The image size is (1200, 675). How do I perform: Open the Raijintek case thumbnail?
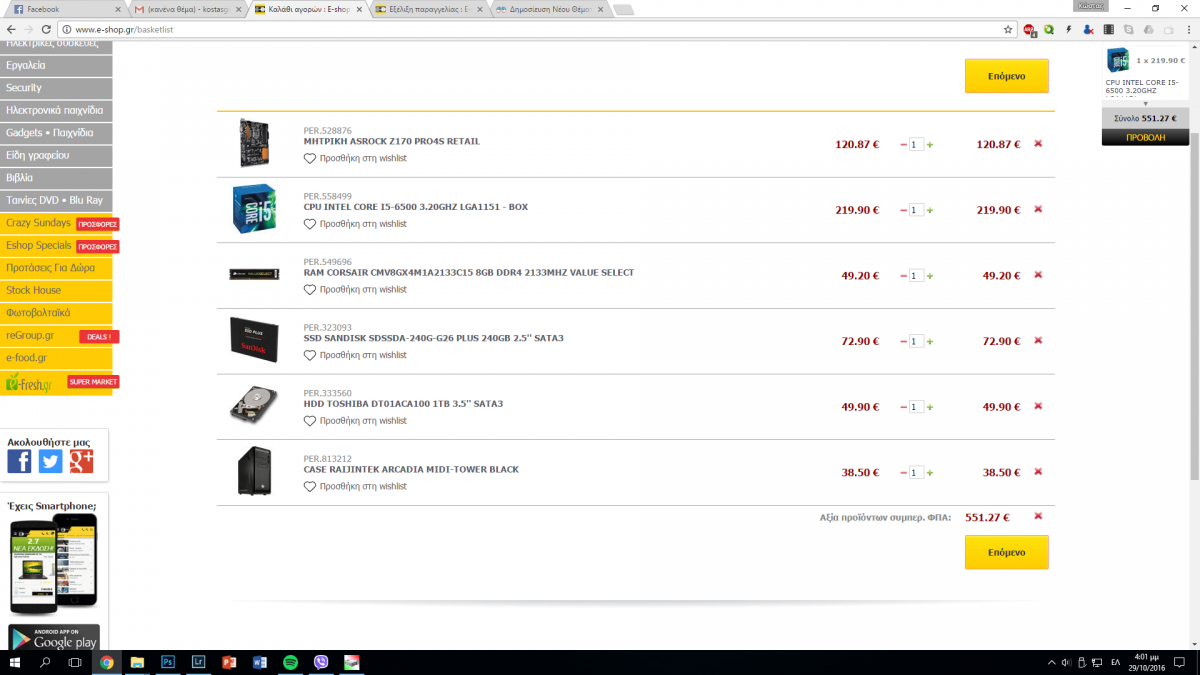(255, 471)
